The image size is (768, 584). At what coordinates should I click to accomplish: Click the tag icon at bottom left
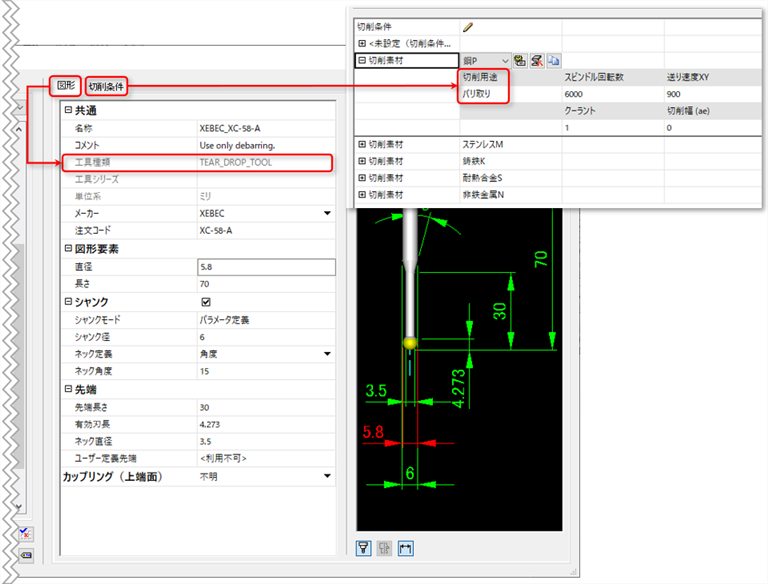[26, 555]
